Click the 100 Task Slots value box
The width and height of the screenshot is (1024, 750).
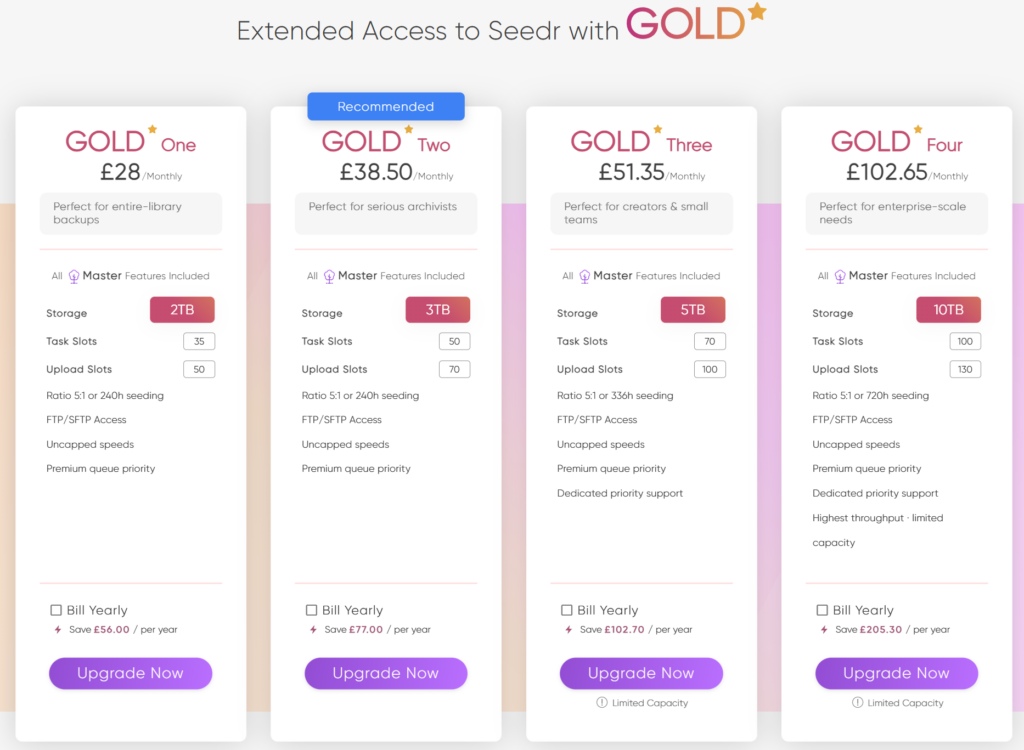[x=965, y=341]
